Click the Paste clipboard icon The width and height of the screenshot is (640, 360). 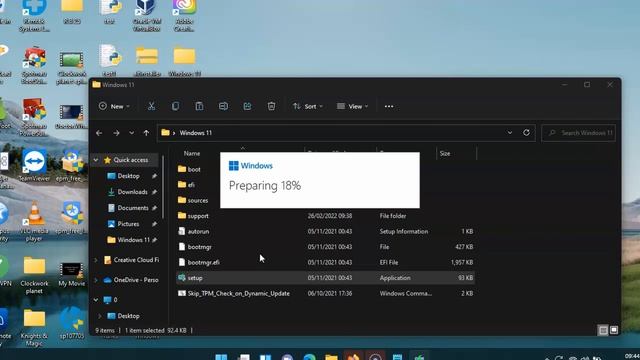click(x=199, y=107)
